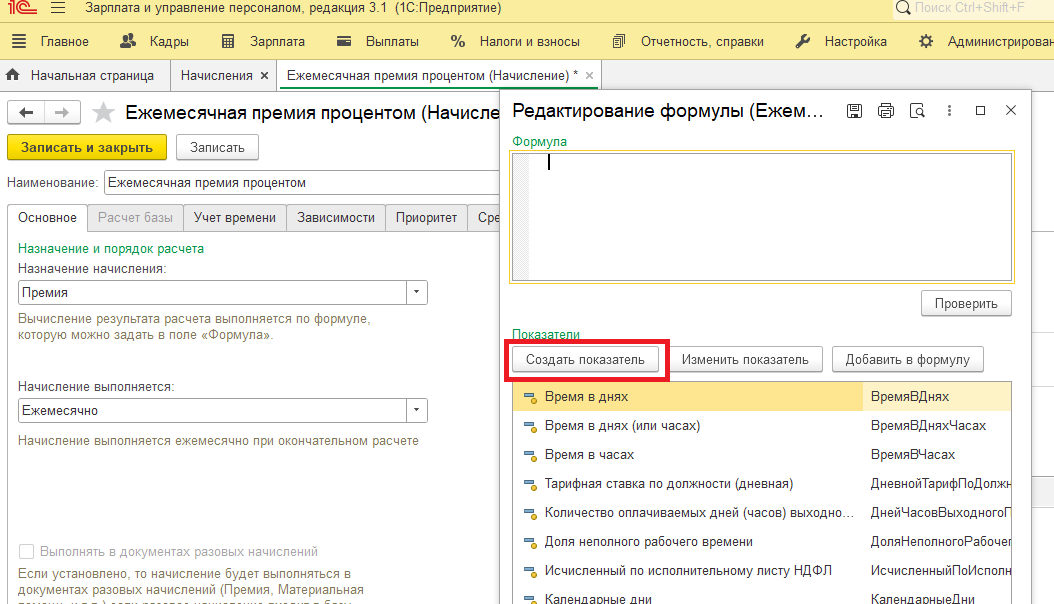The height and width of the screenshot is (604, 1054).
Task: Click the search magnifier icon
Action: pyautogui.click(x=903, y=8)
